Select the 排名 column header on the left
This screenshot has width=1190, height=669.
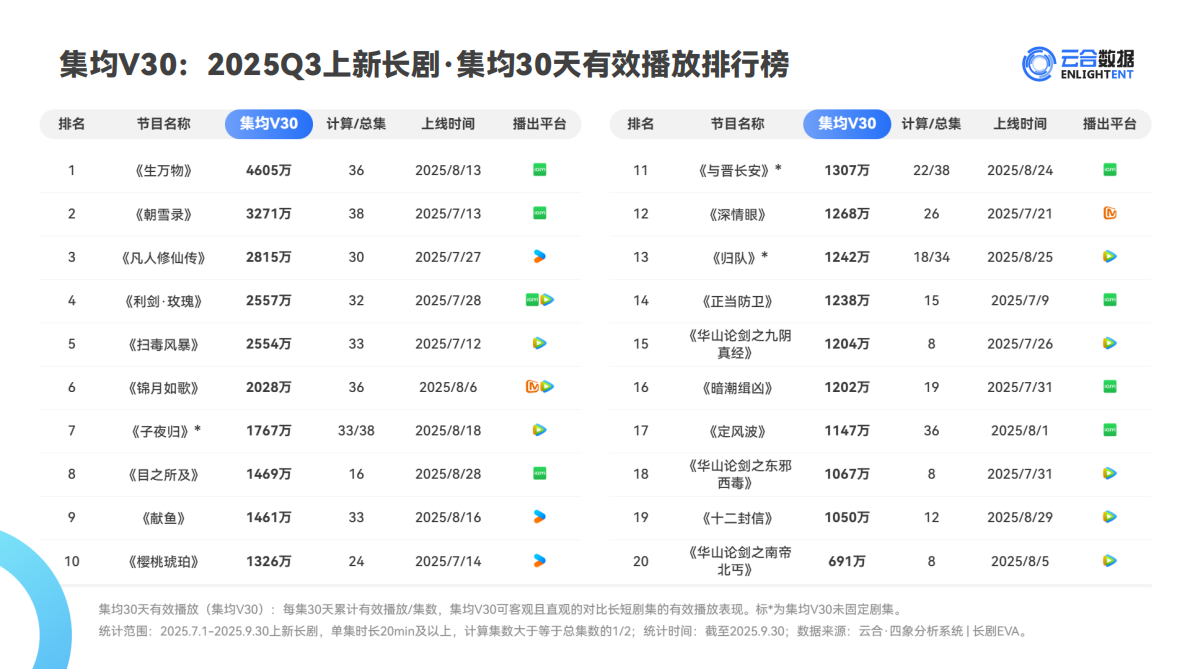[71, 124]
